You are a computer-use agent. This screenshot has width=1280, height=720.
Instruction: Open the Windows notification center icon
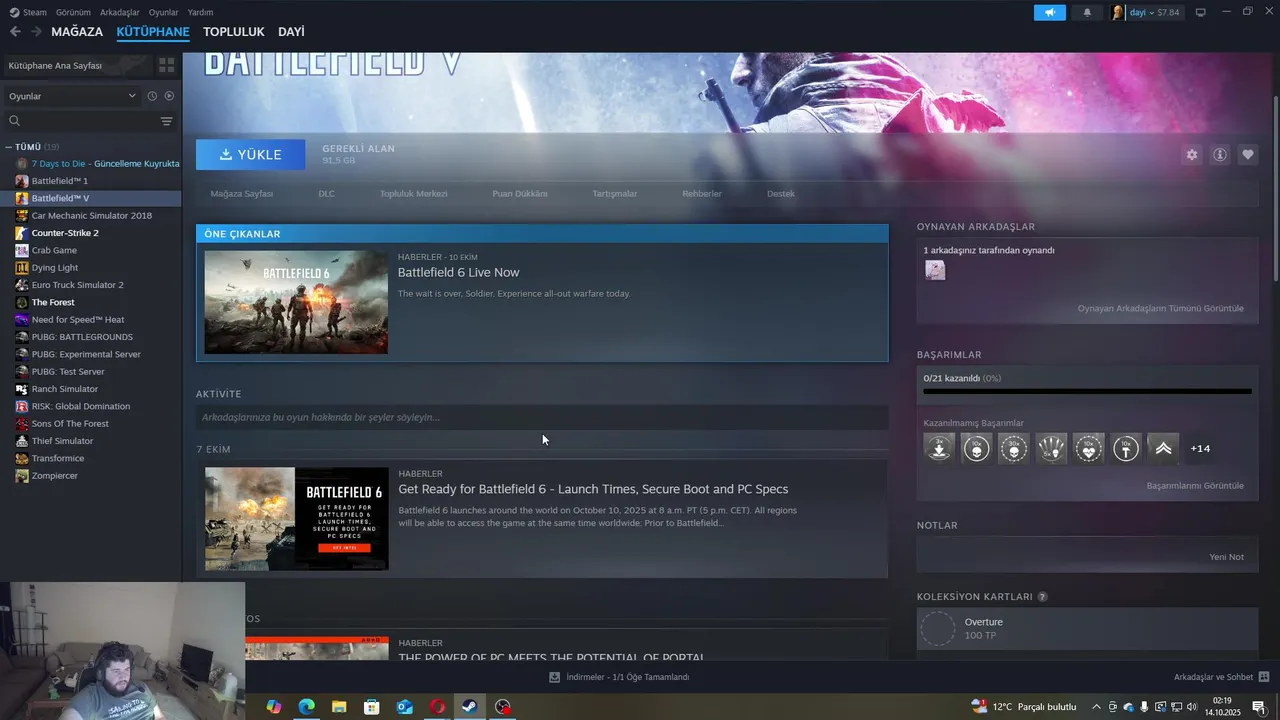[1258, 707]
